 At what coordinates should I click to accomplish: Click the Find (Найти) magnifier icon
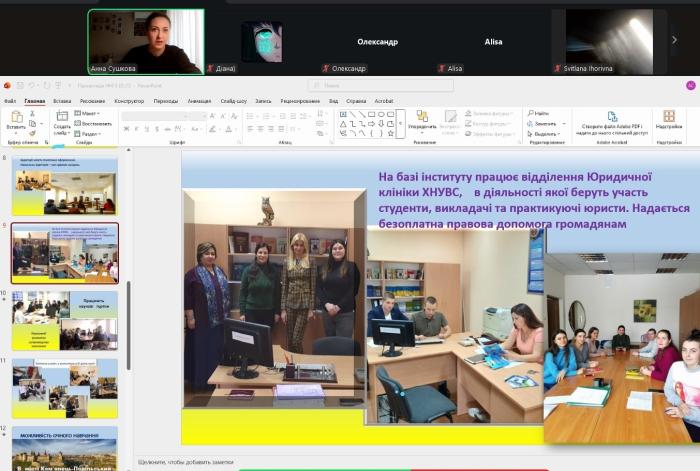[530, 113]
